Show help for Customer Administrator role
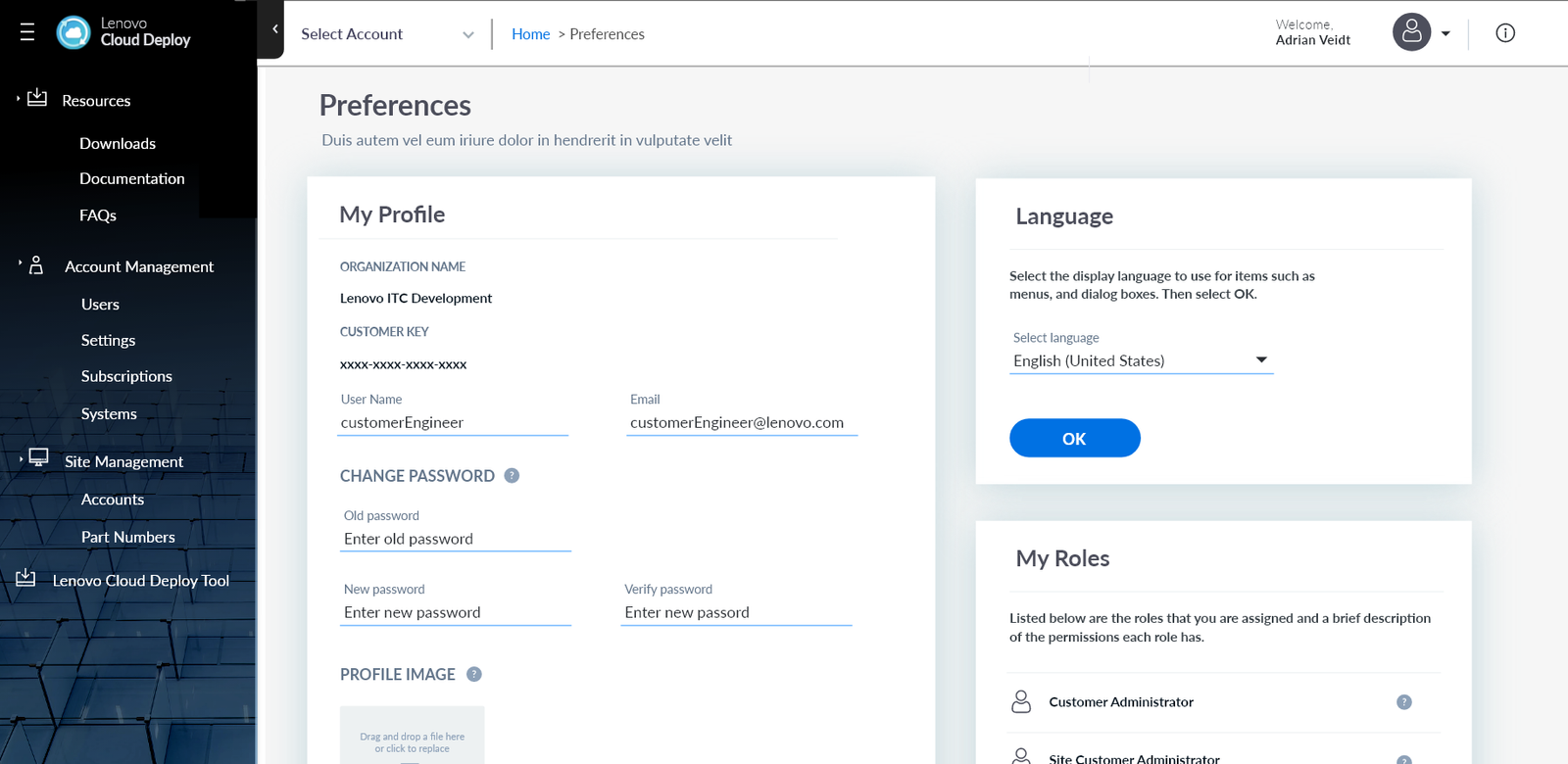Screen dimensions: 1568x764 1403,702
